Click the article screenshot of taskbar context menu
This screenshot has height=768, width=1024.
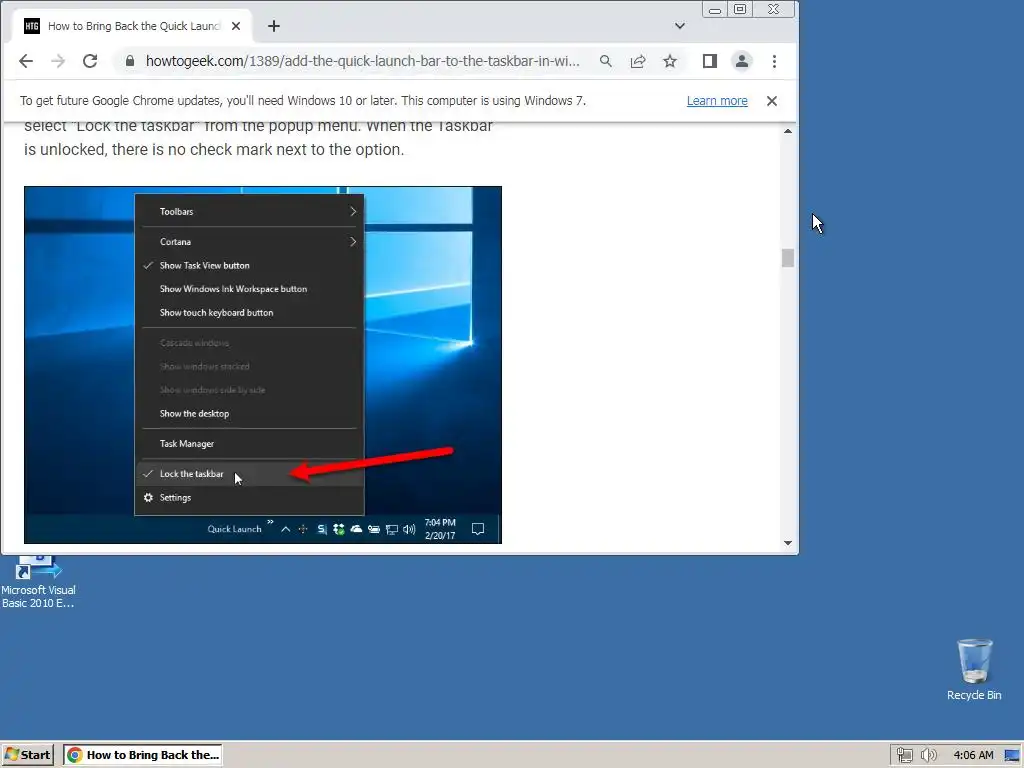click(263, 365)
